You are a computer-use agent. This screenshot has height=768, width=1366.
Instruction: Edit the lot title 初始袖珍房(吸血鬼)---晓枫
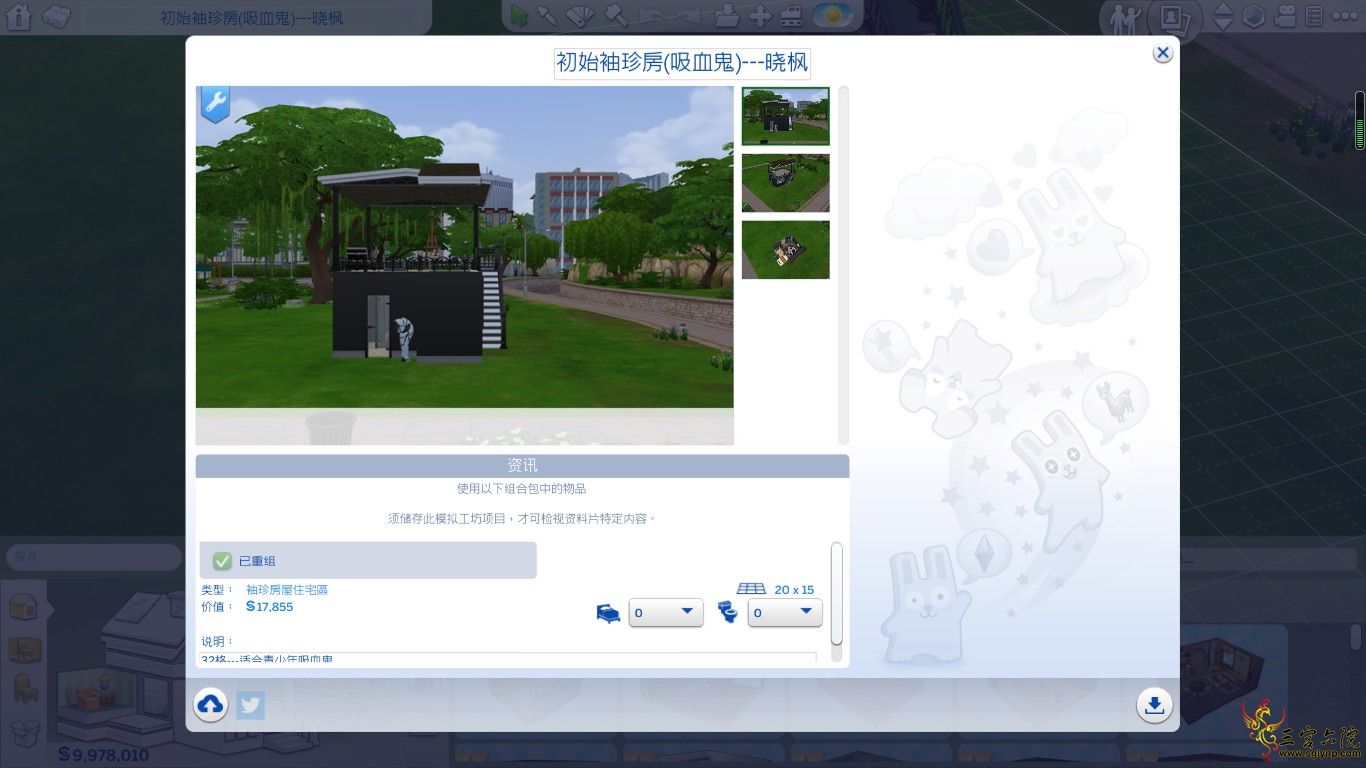[x=682, y=62]
